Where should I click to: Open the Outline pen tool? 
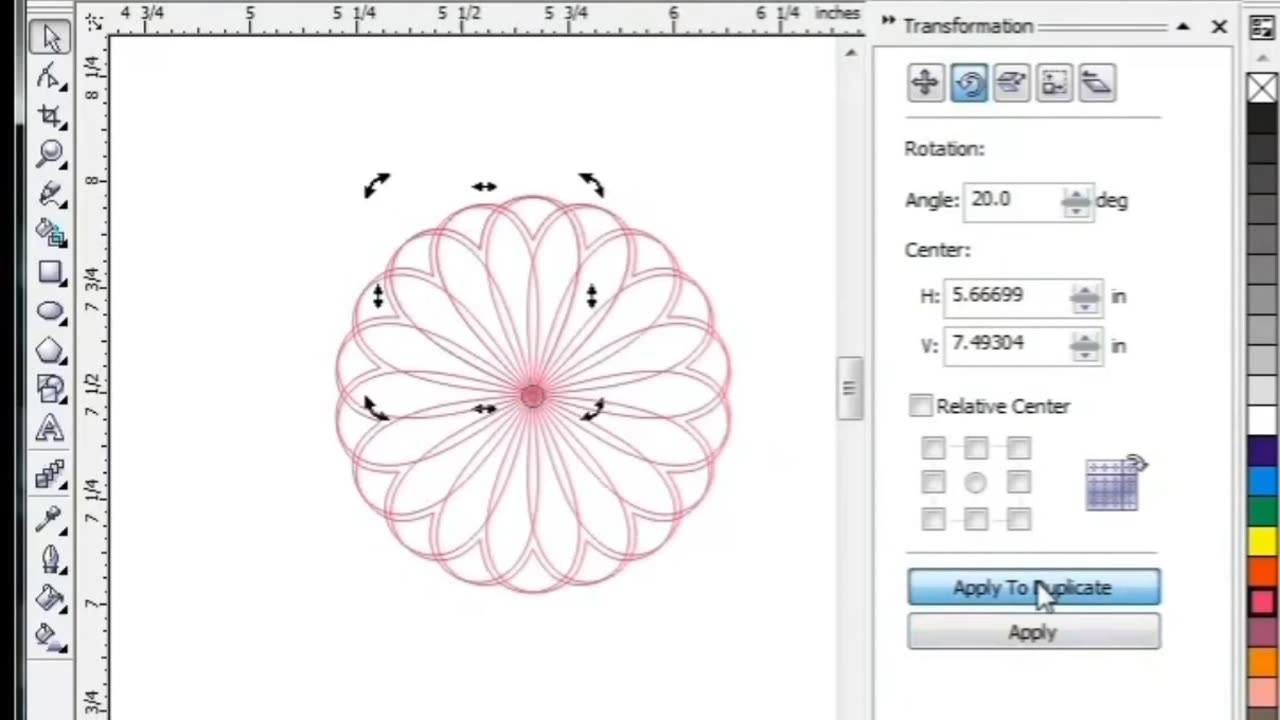tap(50, 559)
